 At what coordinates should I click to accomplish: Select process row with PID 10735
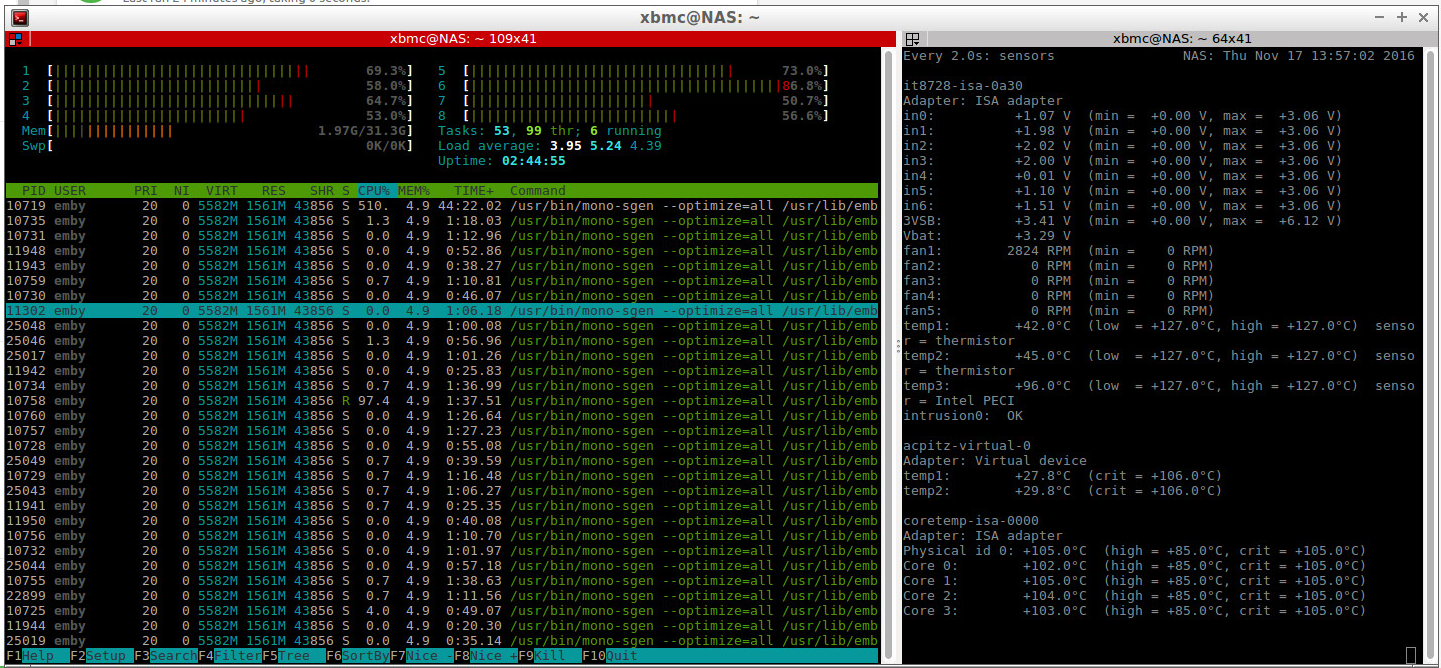[x=442, y=221]
